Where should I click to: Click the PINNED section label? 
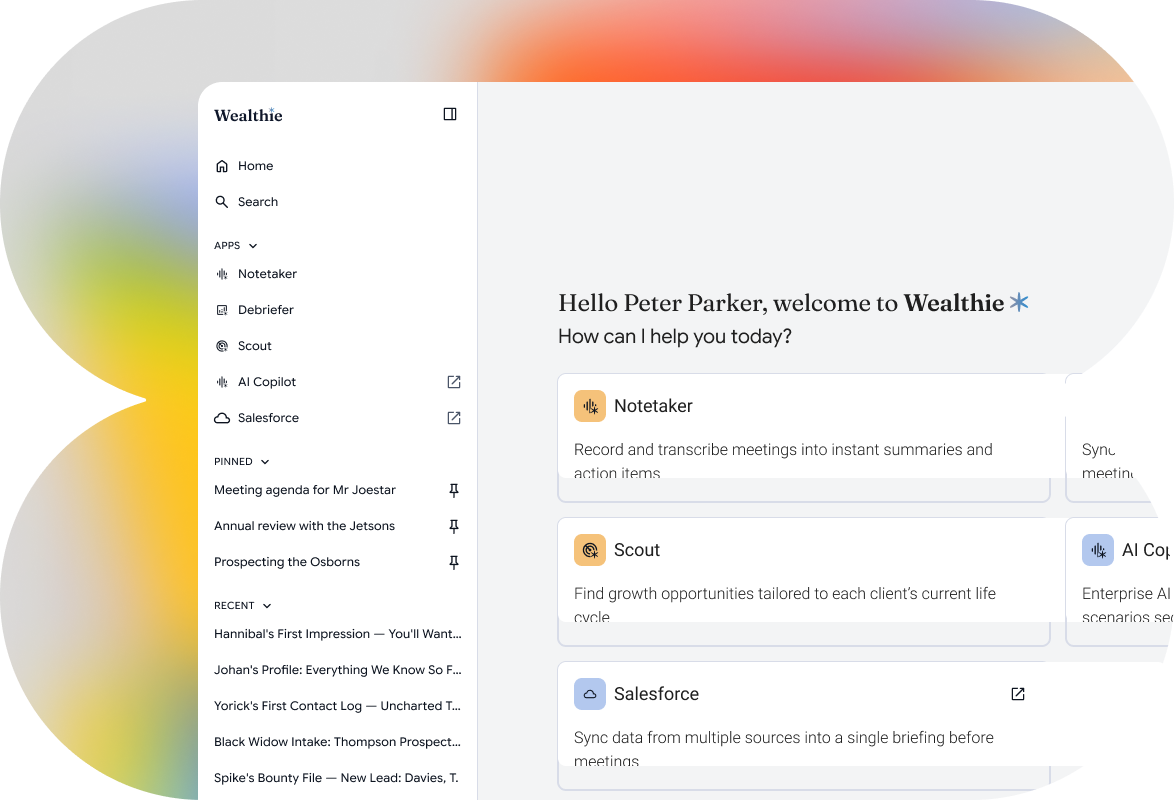pos(233,461)
